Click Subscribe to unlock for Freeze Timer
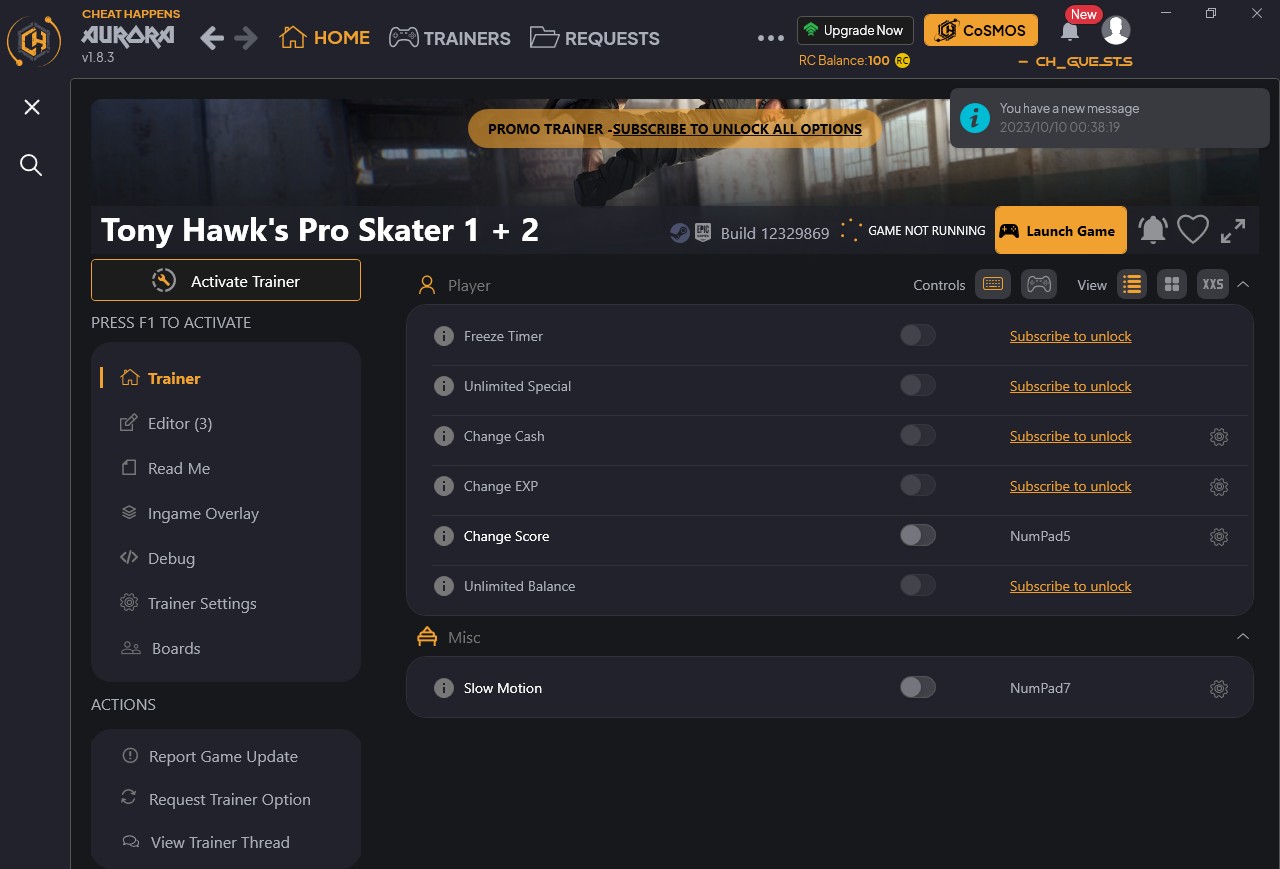This screenshot has height=869, width=1280. pos(1070,336)
